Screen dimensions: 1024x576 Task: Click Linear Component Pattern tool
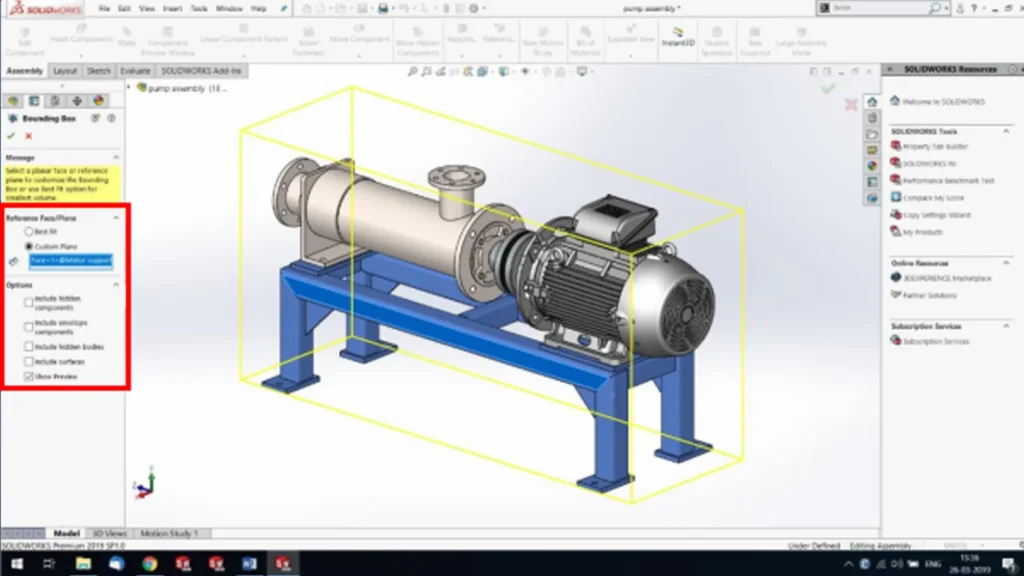[x=244, y=34]
